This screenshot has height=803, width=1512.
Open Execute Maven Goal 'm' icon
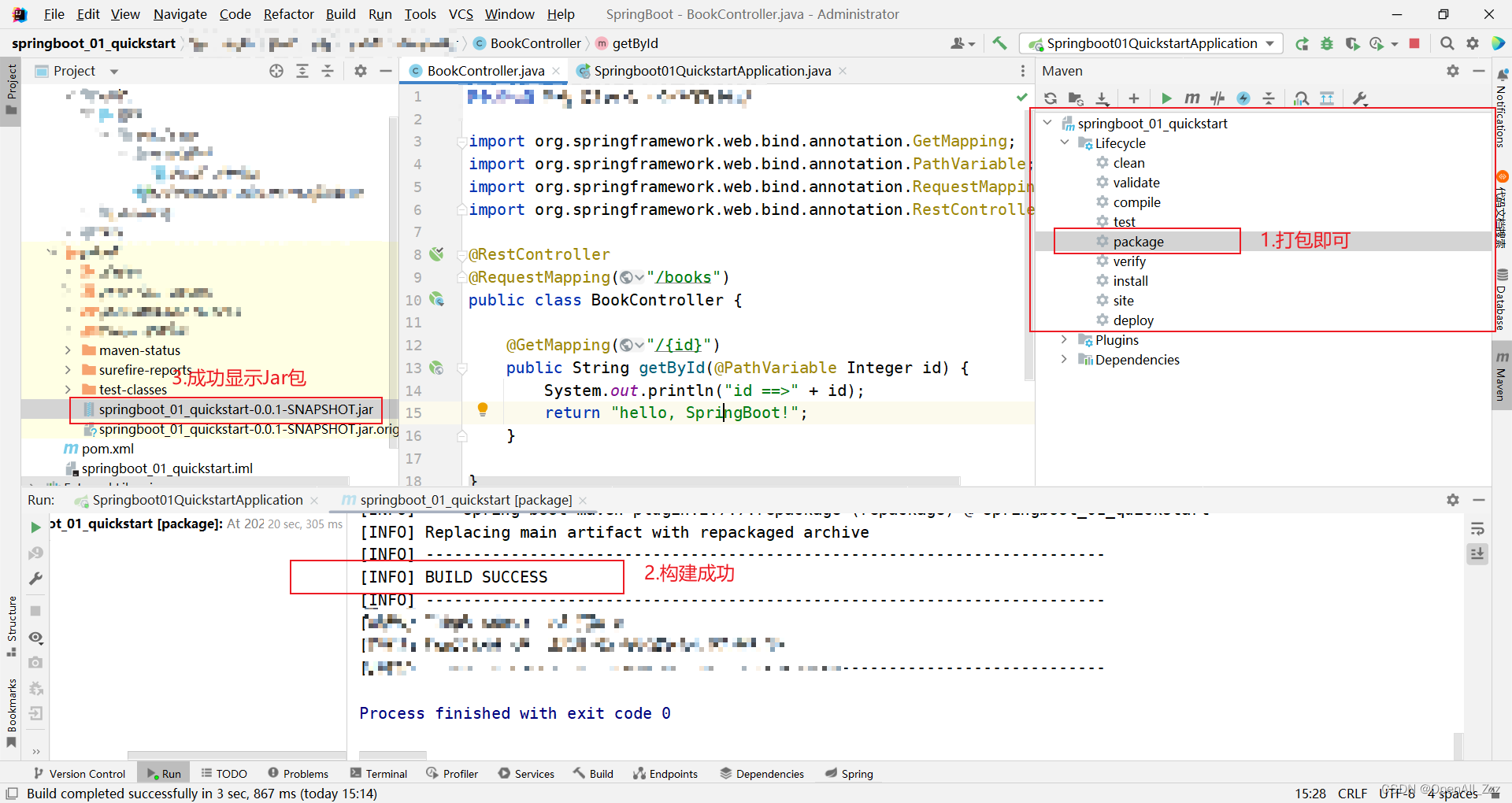[x=1192, y=98]
